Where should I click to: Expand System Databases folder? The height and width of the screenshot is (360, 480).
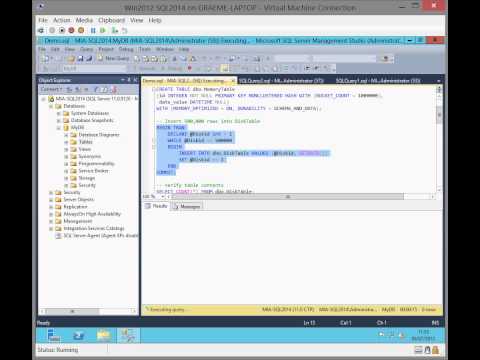(58, 114)
